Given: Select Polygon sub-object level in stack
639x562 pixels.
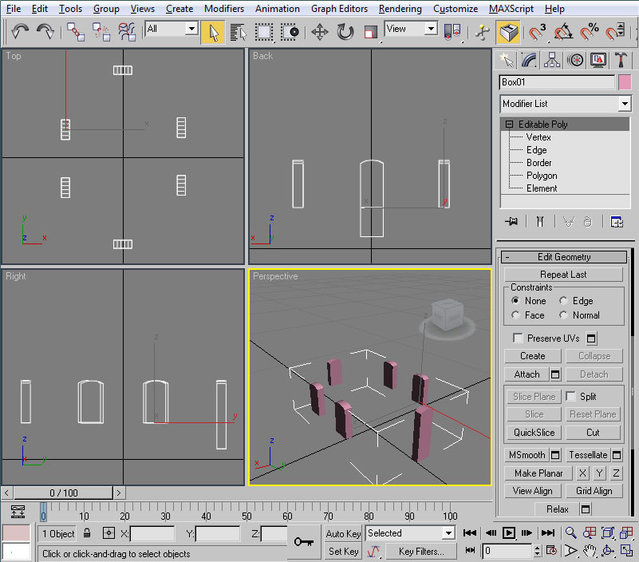Looking at the screenshot, I should [x=541, y=176].
